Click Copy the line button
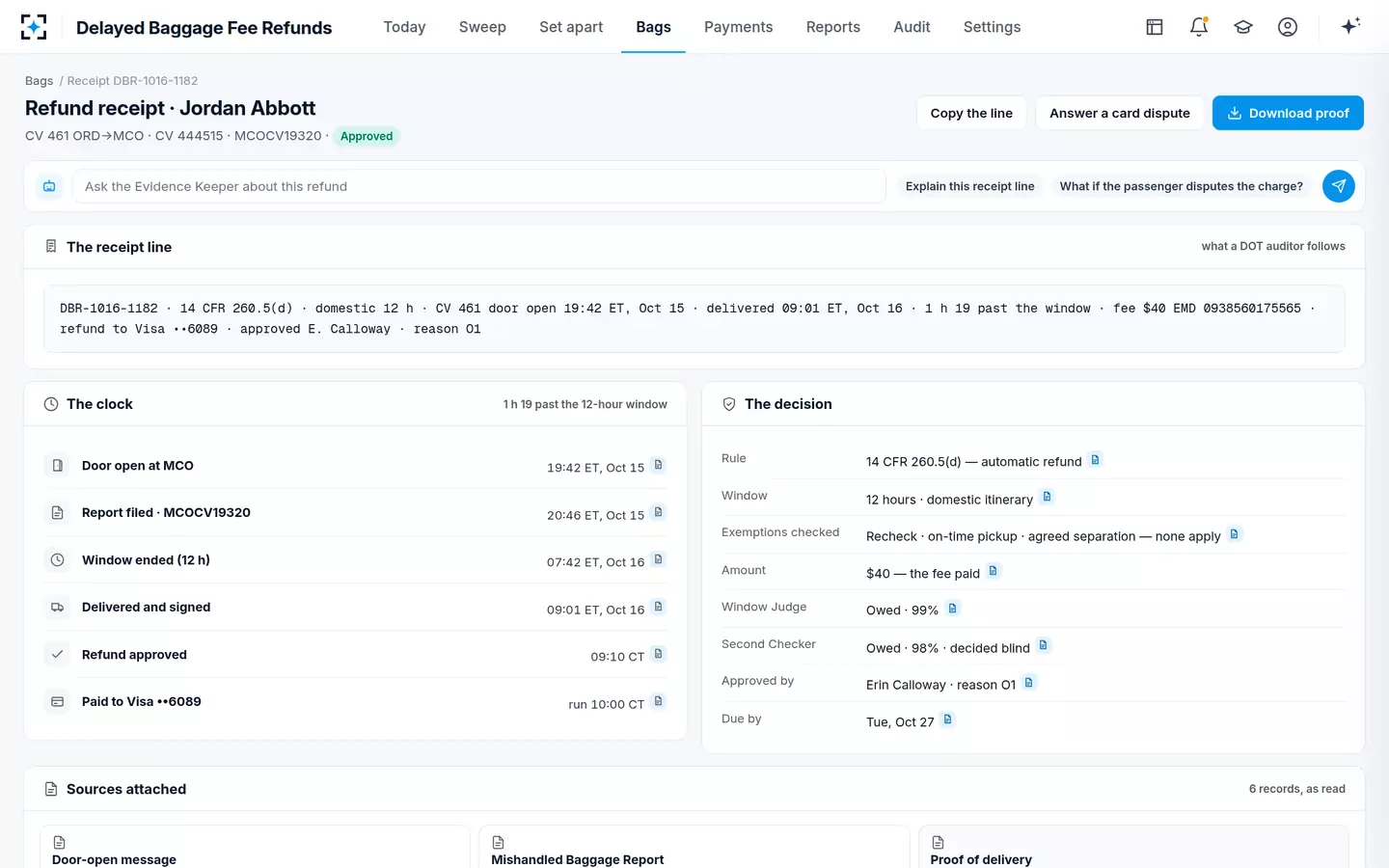The image size is (1389, 868). coord(971,113)
